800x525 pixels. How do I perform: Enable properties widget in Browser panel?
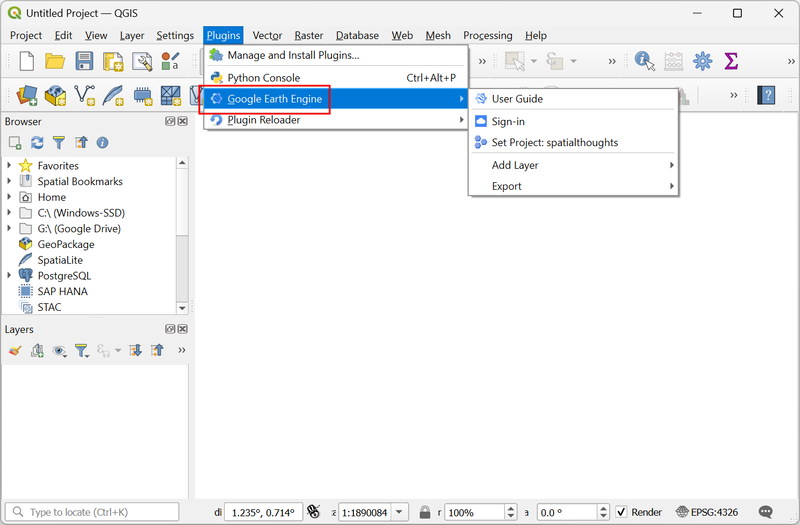coord(102,143)
